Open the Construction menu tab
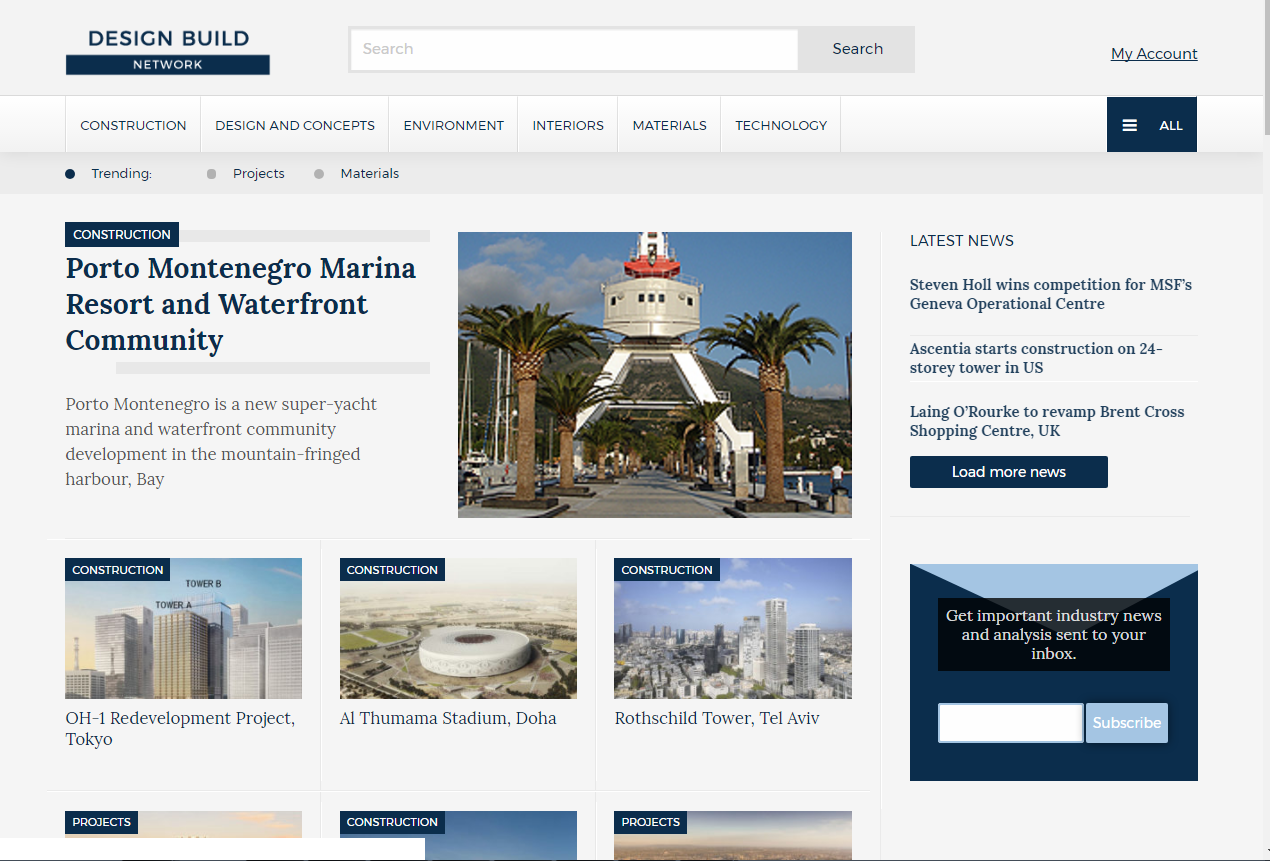The width and height of the screenshot is (1270, 861). click(133, 125)
